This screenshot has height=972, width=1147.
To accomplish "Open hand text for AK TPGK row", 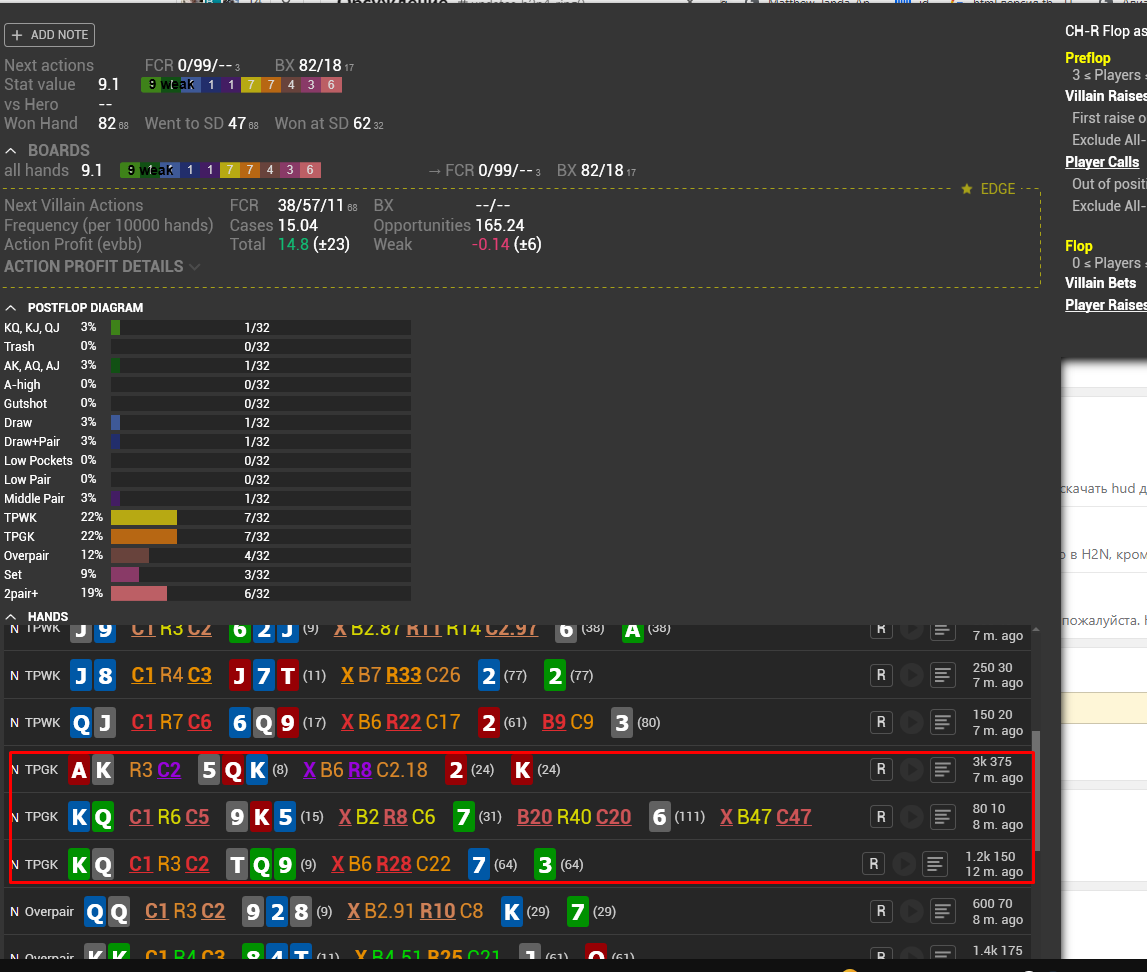I will tap(942, 769).
